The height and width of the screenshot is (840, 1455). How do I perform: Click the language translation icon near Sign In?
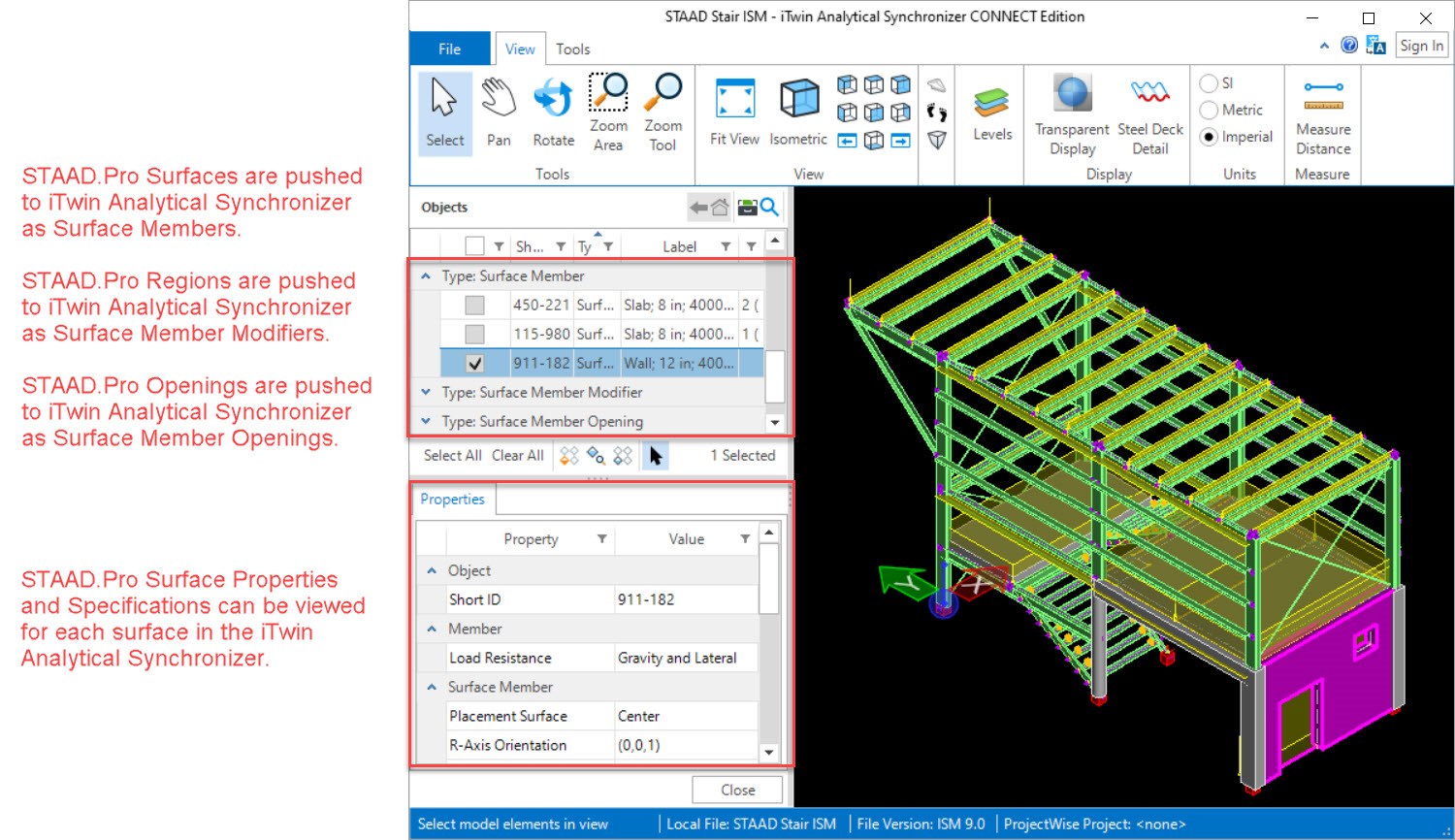tap(1375, 45)
